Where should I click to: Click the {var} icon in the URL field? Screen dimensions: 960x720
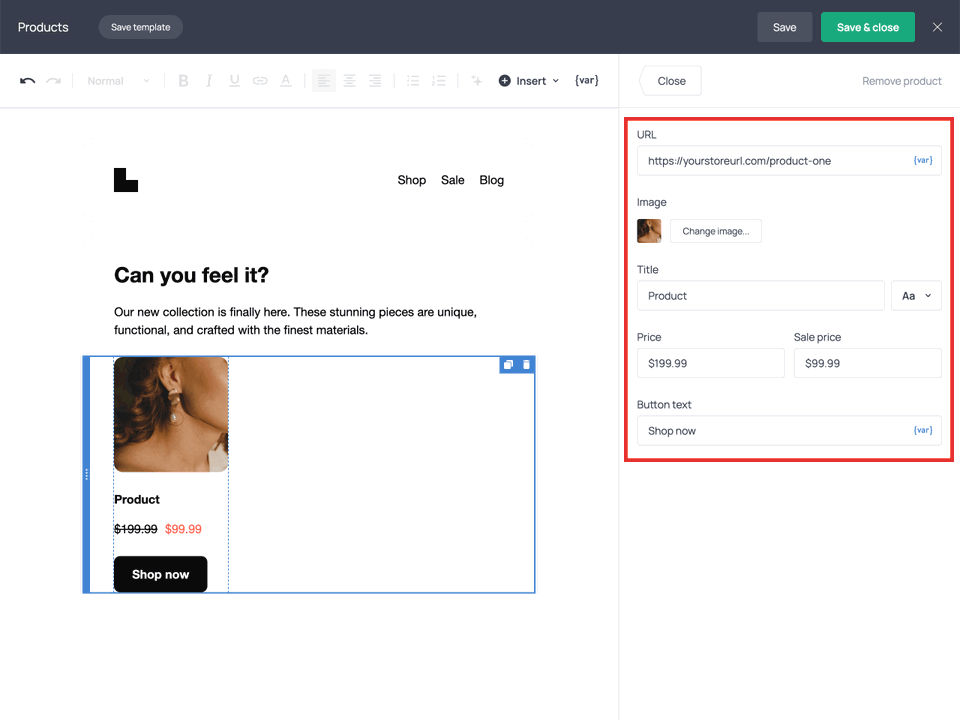pyautogui.click(x=922, y=160)
